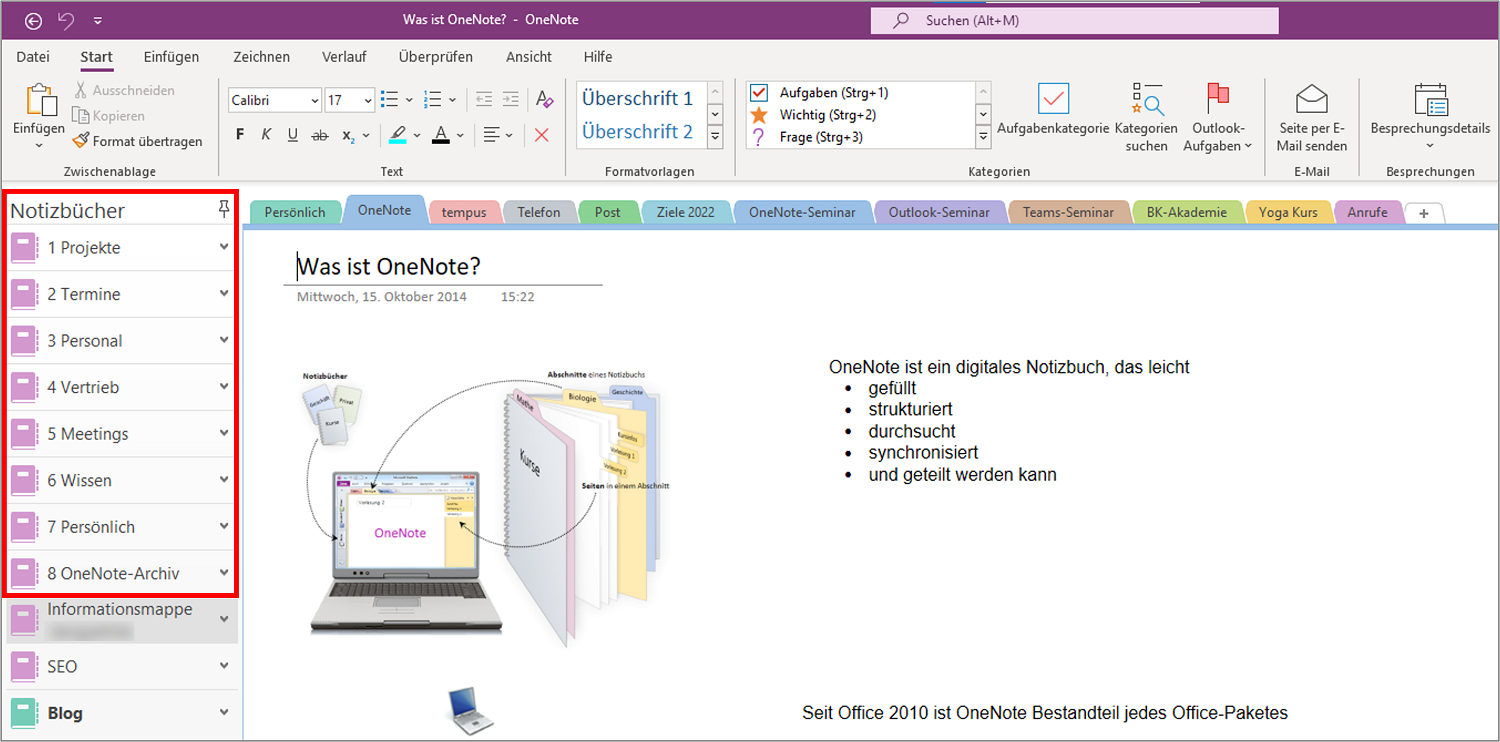Underline the selected text
This screenshot has height=742, width=1500.
[293, 135]
